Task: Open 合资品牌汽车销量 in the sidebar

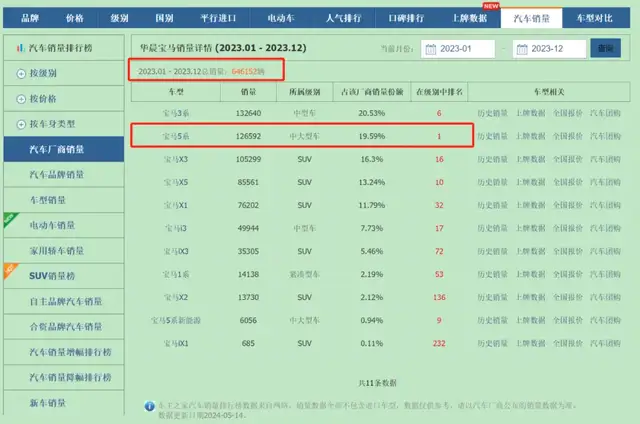Action: click(x=66, y=326)
